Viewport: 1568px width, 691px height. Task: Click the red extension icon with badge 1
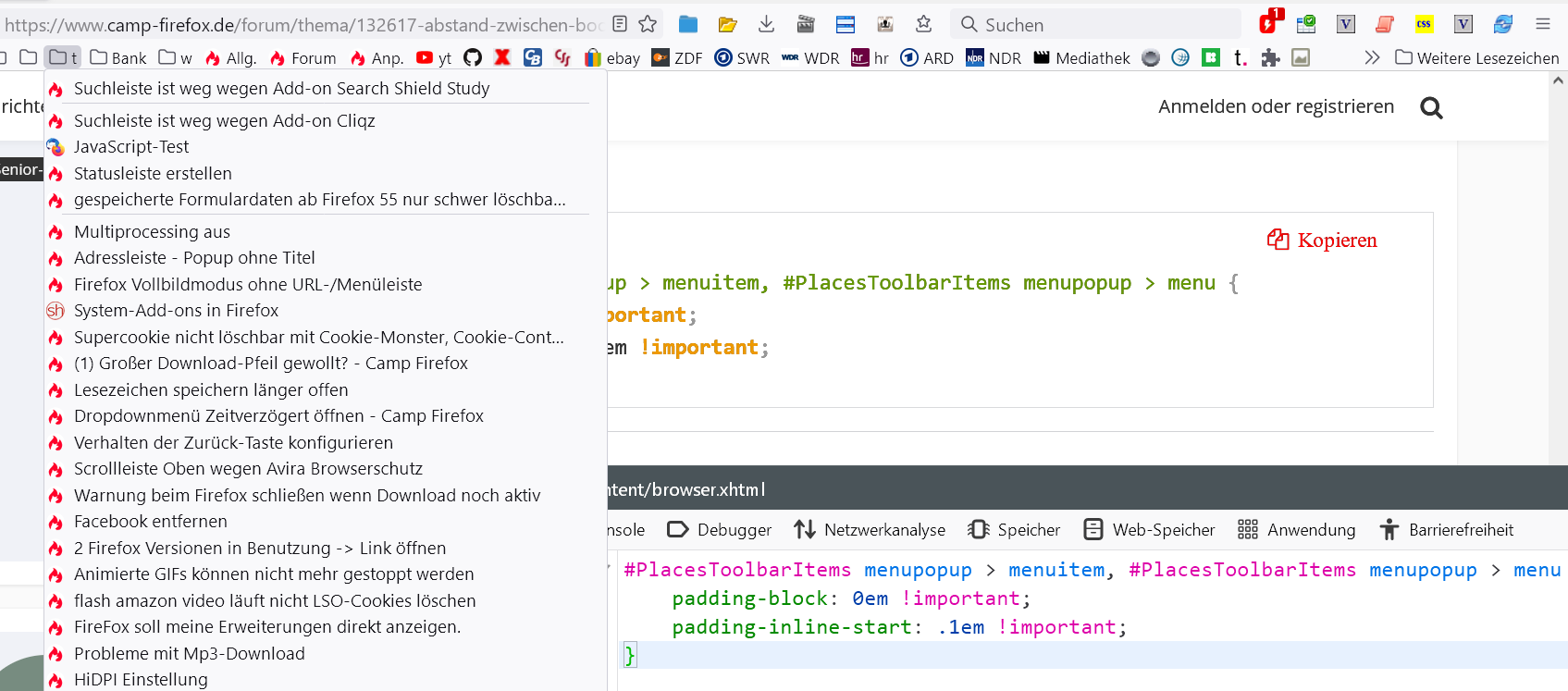coord(1268,24)
